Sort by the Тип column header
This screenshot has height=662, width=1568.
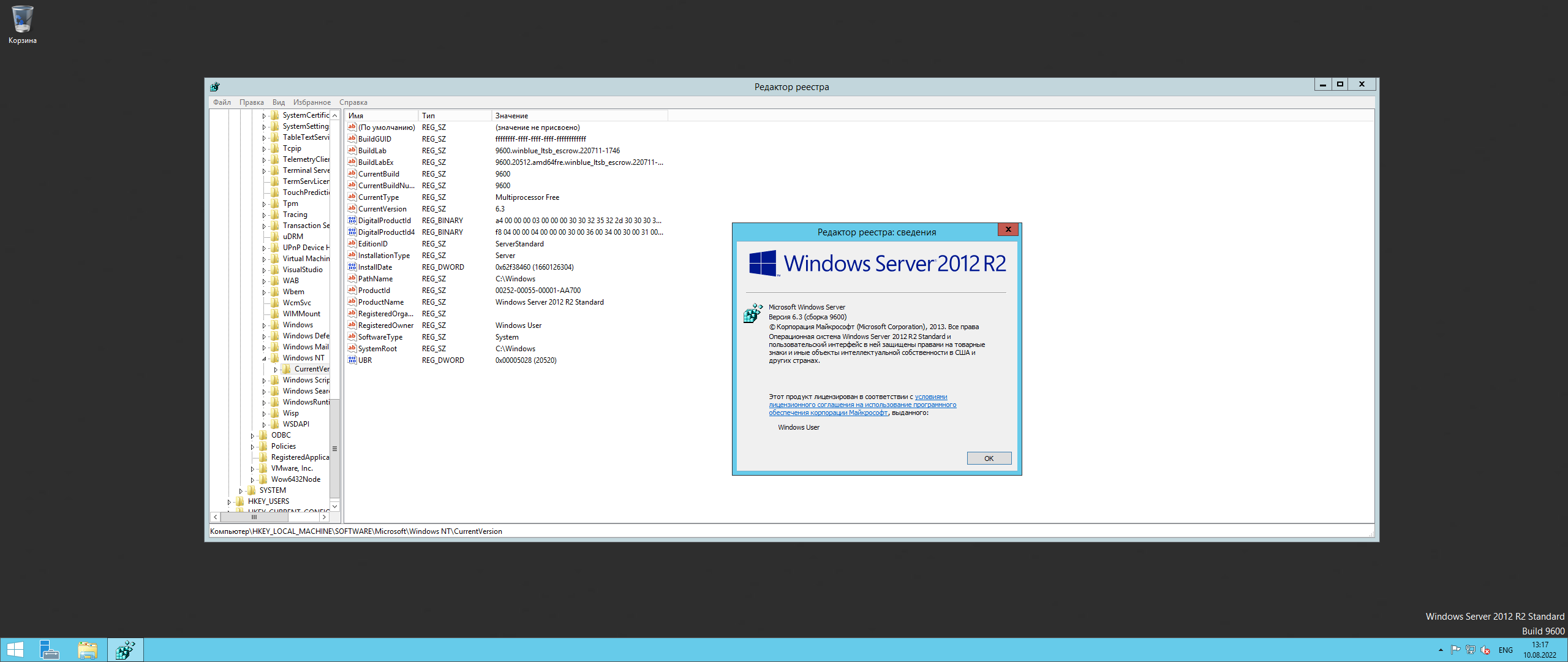tap(455, 115)
